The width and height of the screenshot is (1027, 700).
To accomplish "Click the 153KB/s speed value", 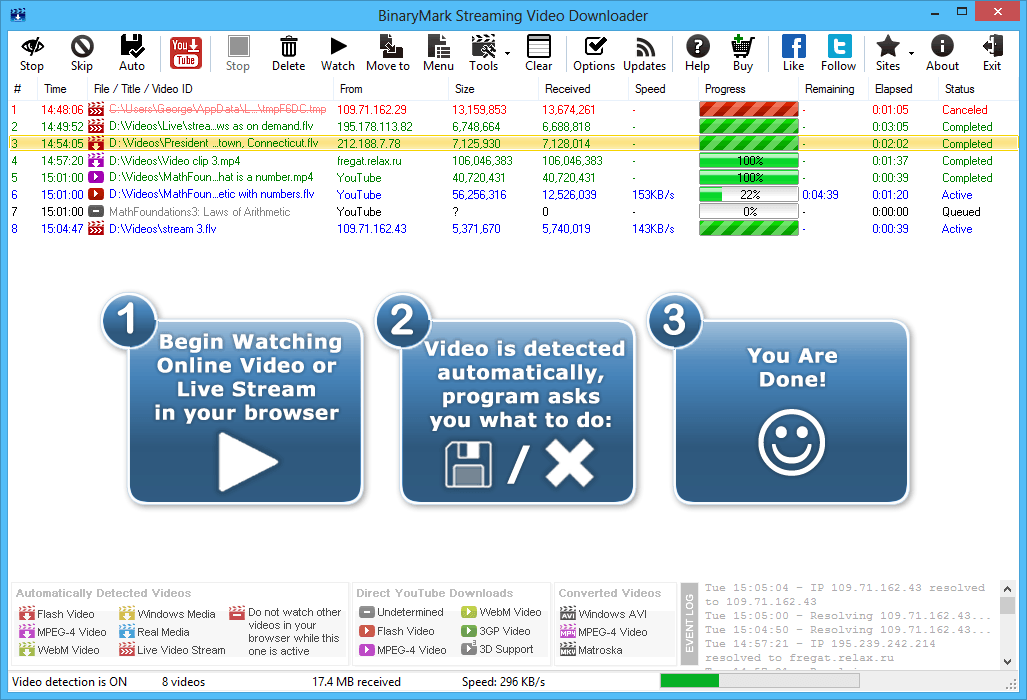I will [653, 194].
